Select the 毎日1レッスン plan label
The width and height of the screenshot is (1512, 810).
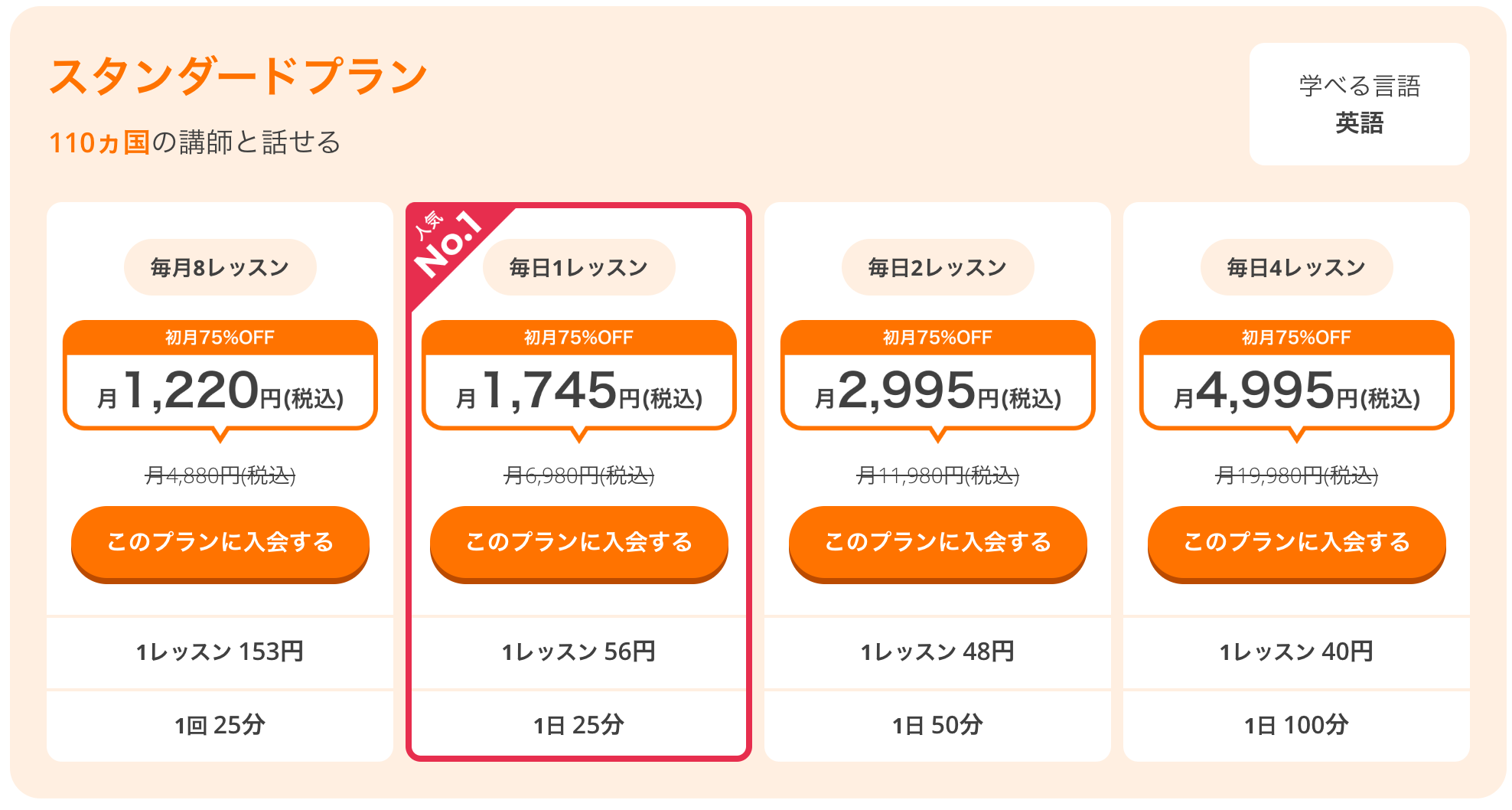579,267
